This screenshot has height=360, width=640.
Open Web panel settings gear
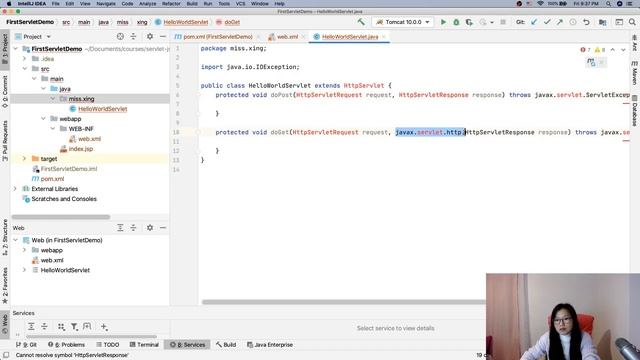pos(150,227)
